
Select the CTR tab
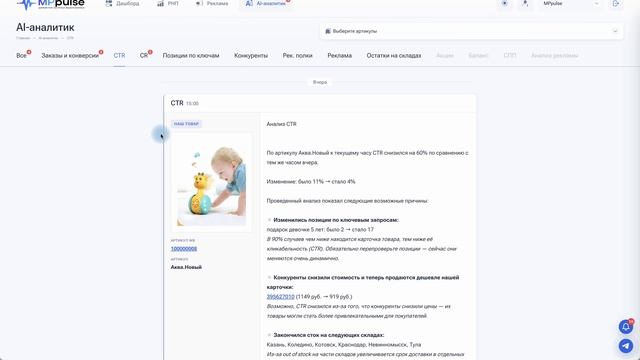pos(119,56)
